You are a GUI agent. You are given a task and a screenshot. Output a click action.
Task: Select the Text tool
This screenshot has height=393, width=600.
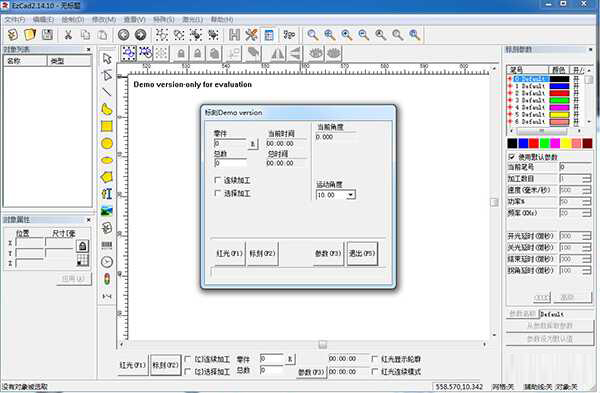[x=107, y=194]
